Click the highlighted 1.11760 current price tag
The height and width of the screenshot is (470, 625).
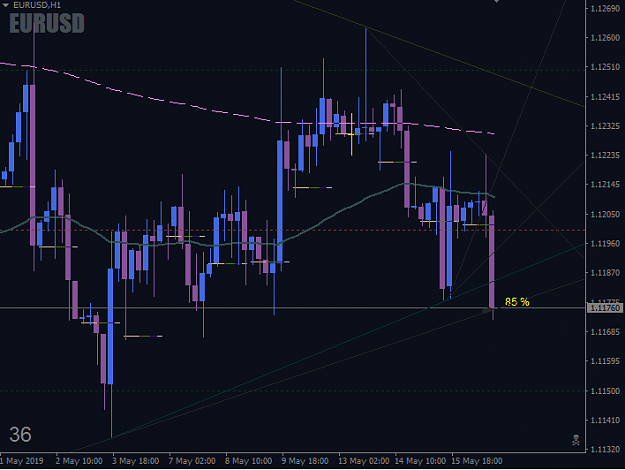pos(605,308)
